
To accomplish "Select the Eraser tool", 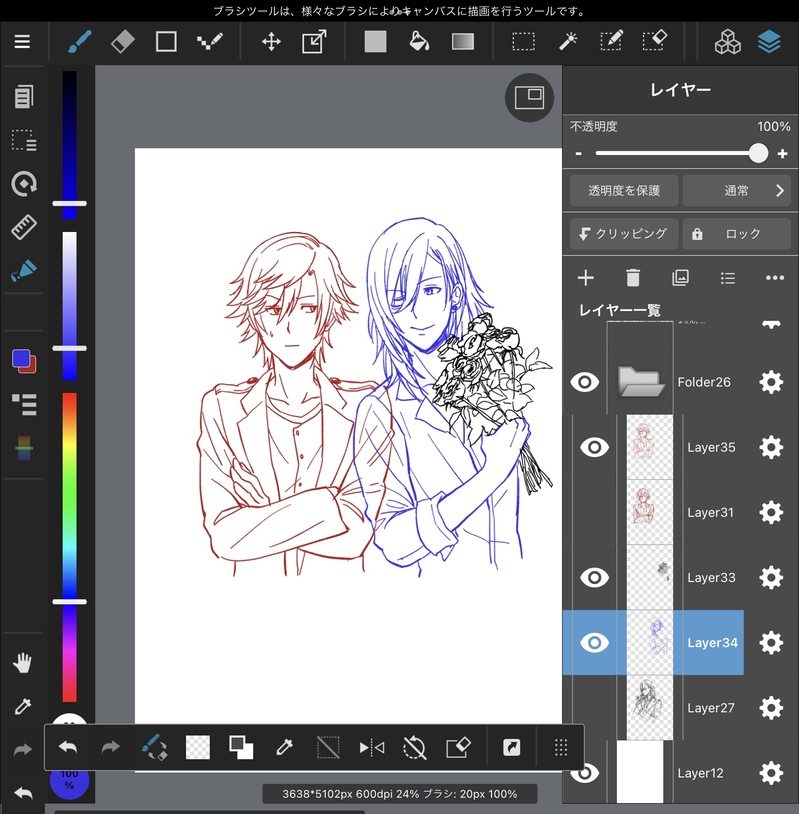I will (x=123, y=42).
